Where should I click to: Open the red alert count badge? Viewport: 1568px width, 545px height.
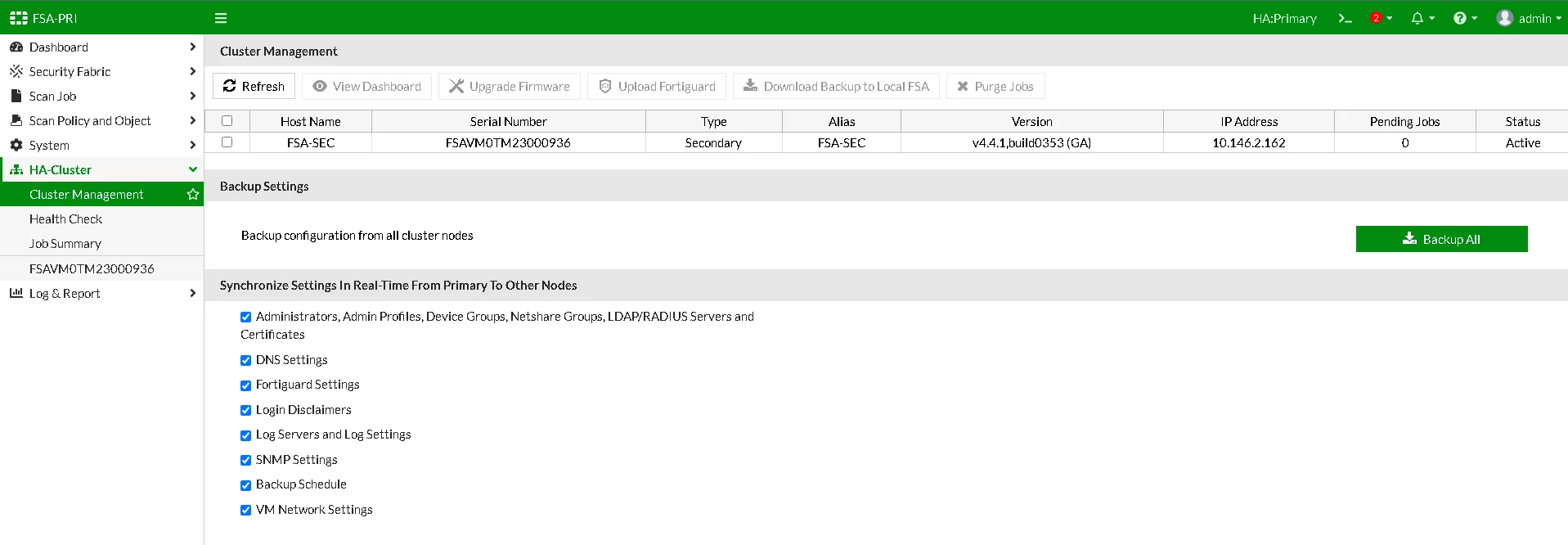click(1376, 17)
